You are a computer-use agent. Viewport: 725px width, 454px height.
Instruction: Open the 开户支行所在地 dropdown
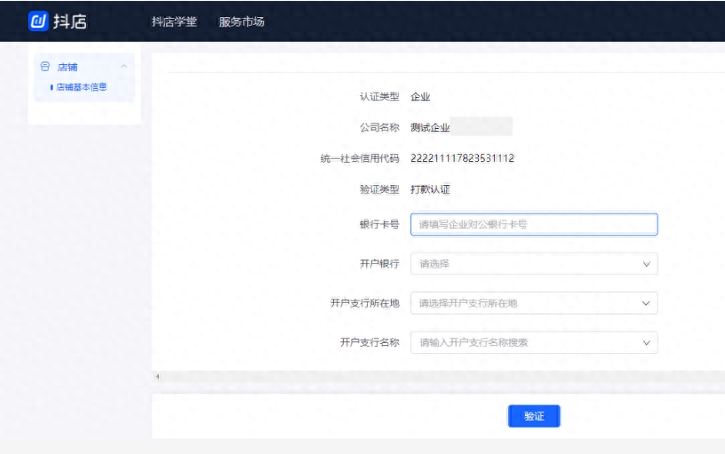pyautogui.click(x=534, y=303)
